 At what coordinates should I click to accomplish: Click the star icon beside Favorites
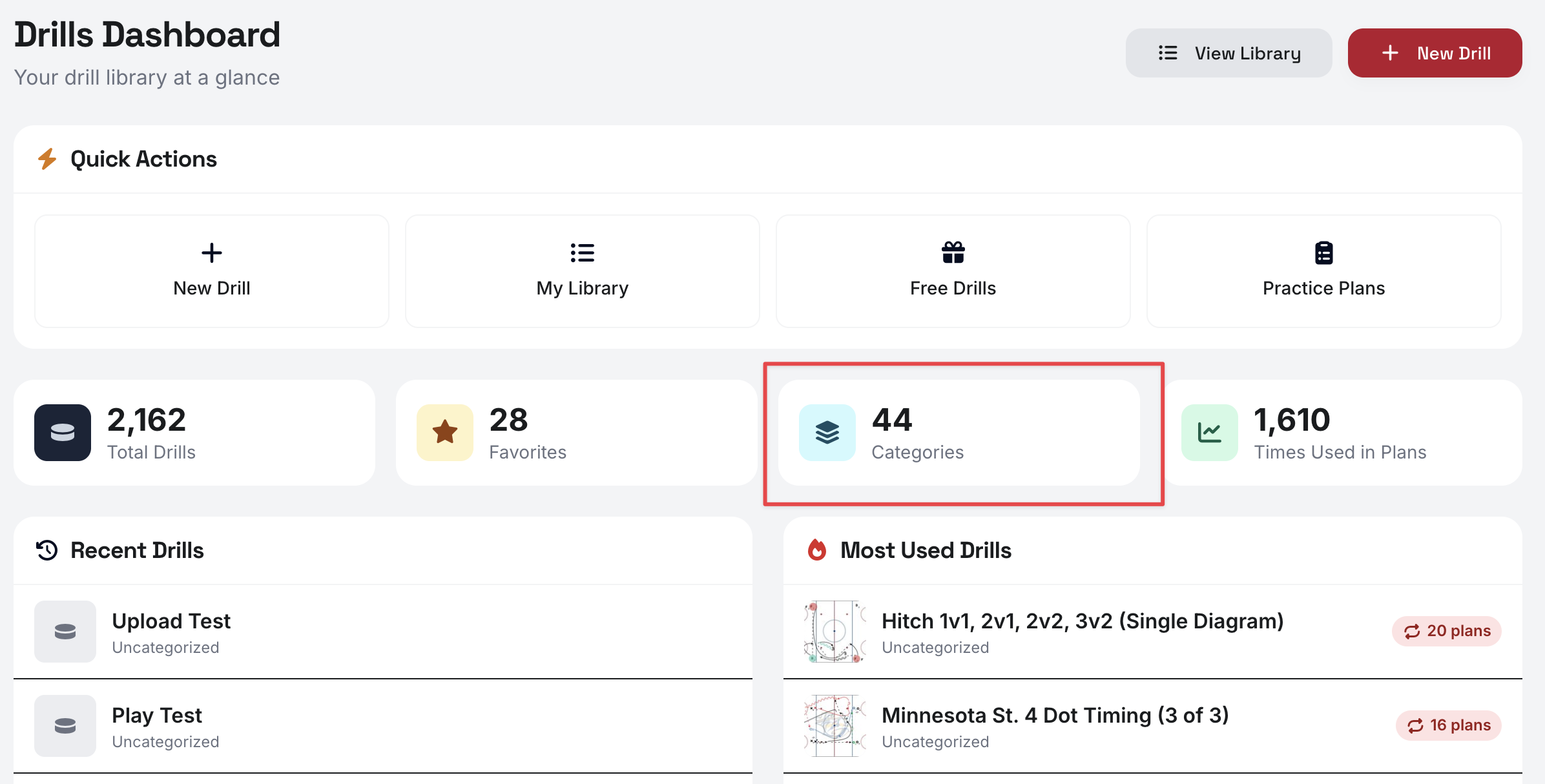445,433
